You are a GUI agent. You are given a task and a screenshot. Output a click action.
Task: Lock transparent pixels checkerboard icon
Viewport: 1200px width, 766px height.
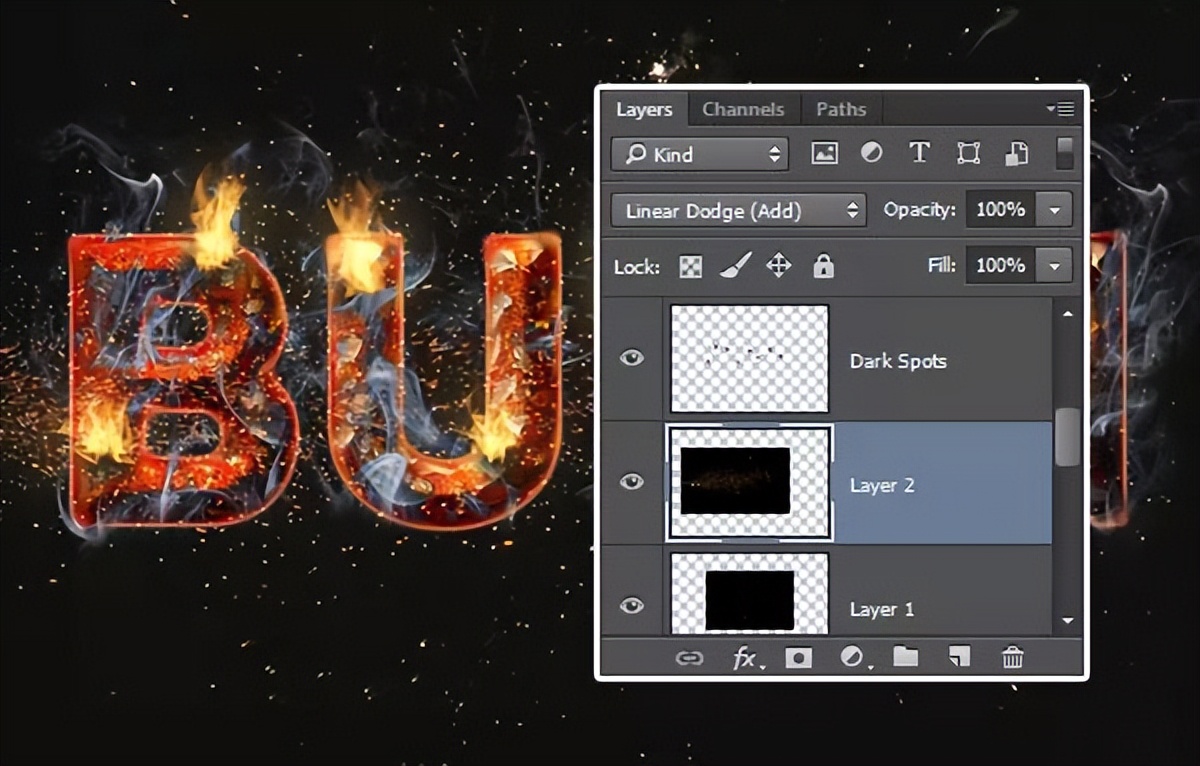point(691,267)
